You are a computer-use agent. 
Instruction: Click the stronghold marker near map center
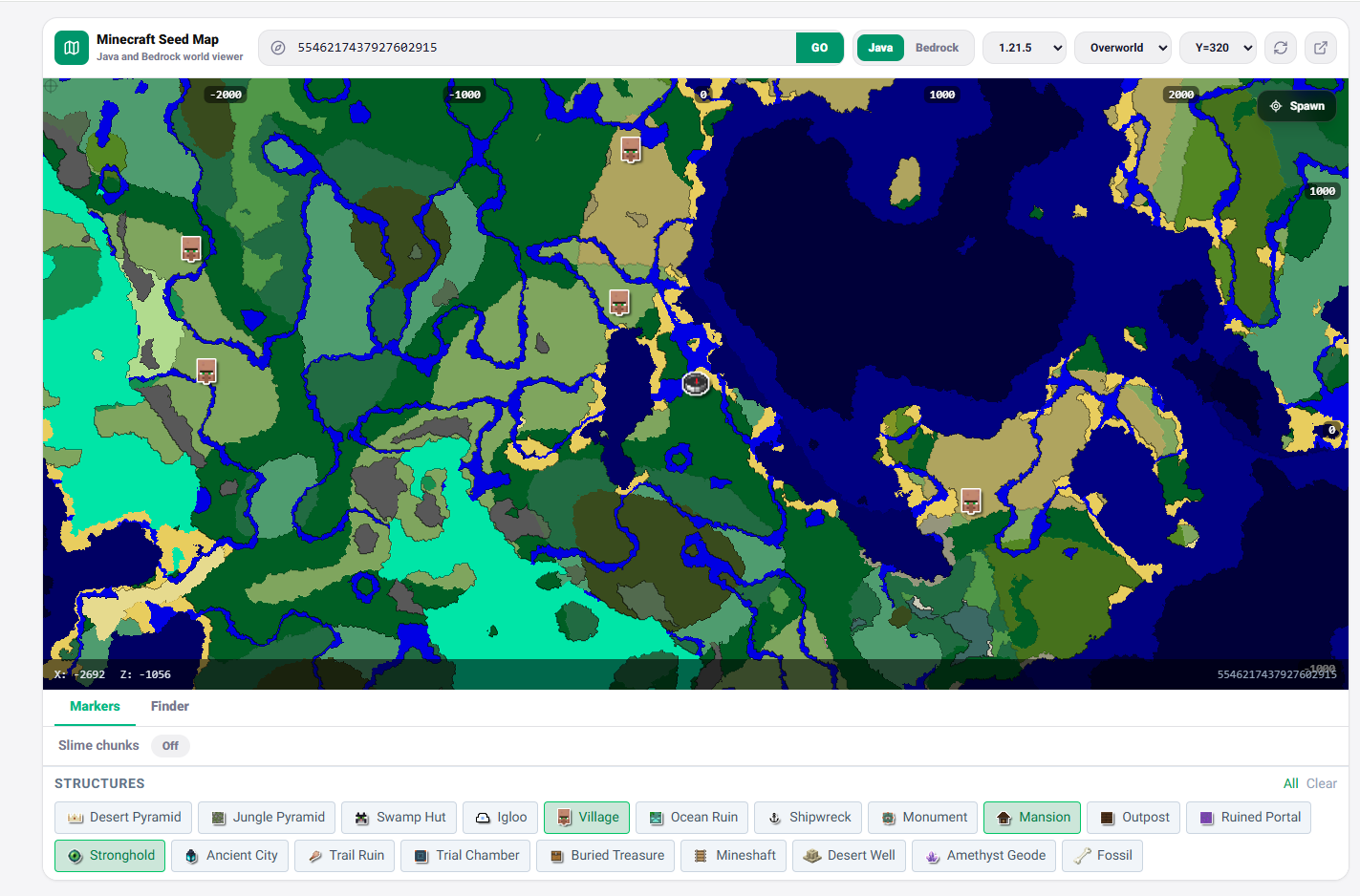(x=696, y=384)
